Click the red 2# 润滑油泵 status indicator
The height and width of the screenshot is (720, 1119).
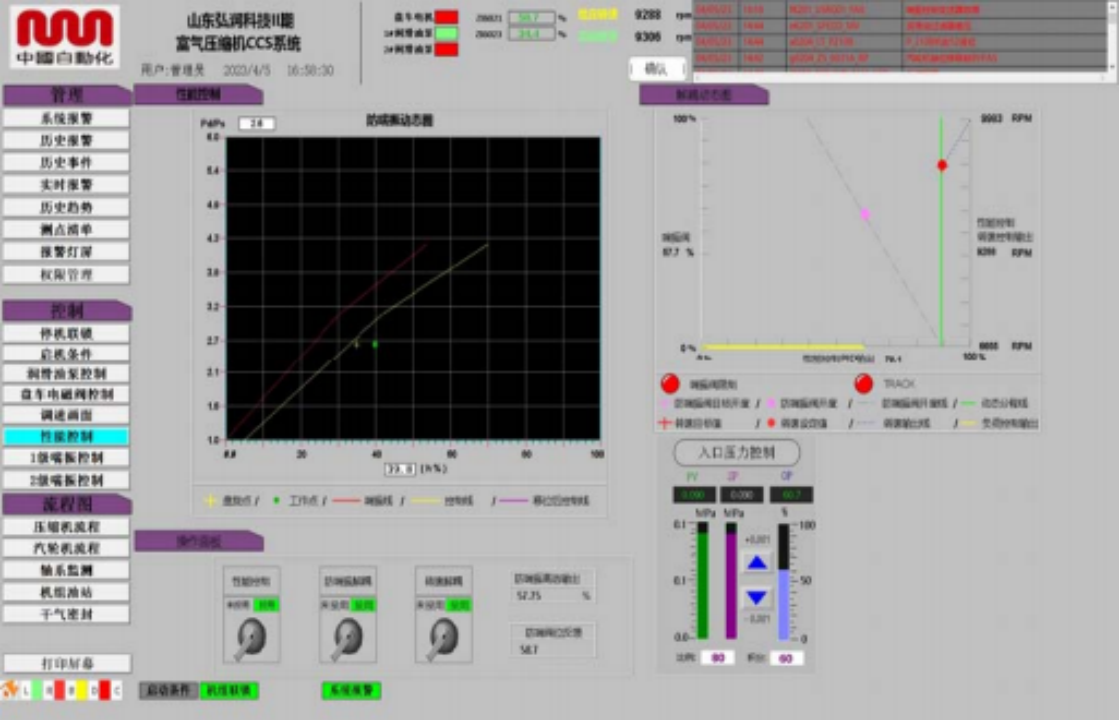click(447, 50)
